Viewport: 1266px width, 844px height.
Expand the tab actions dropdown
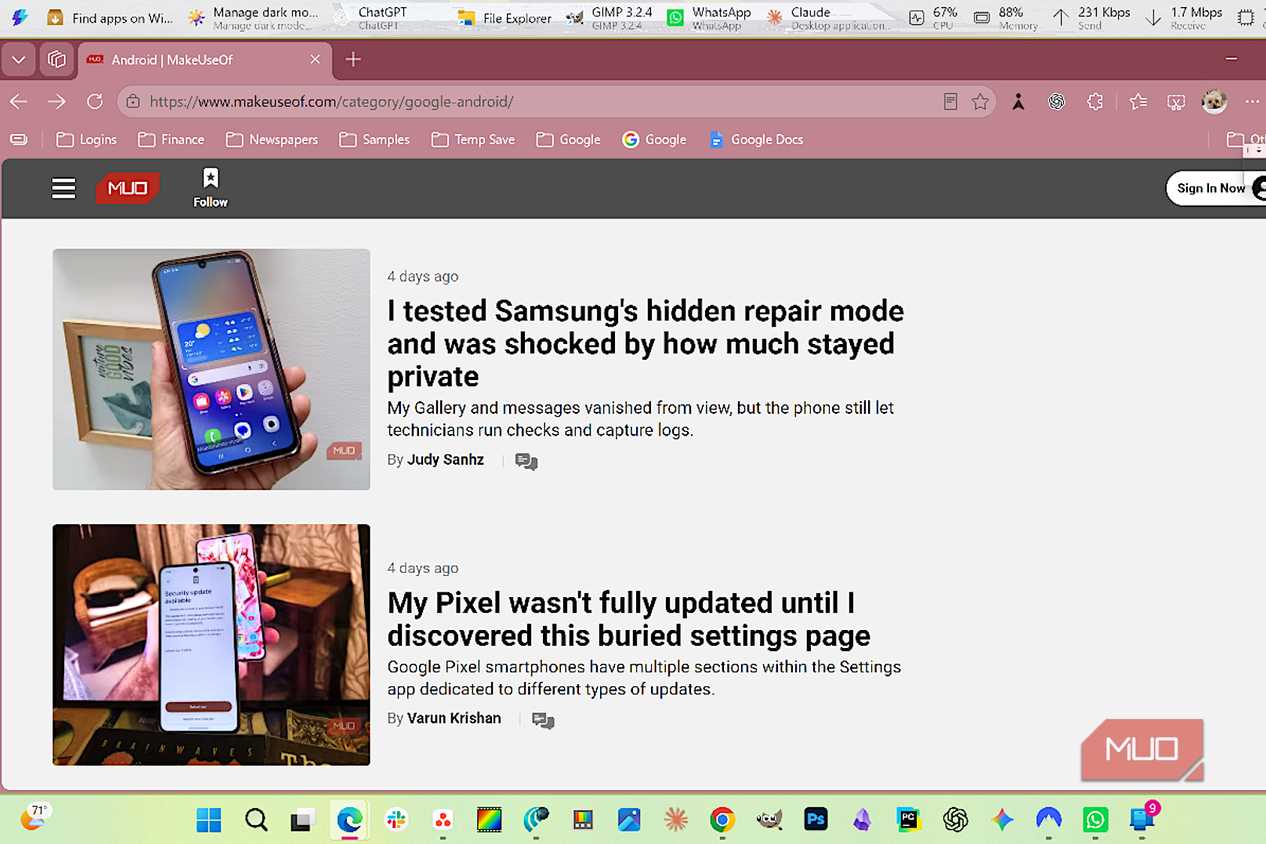[18, 60]
